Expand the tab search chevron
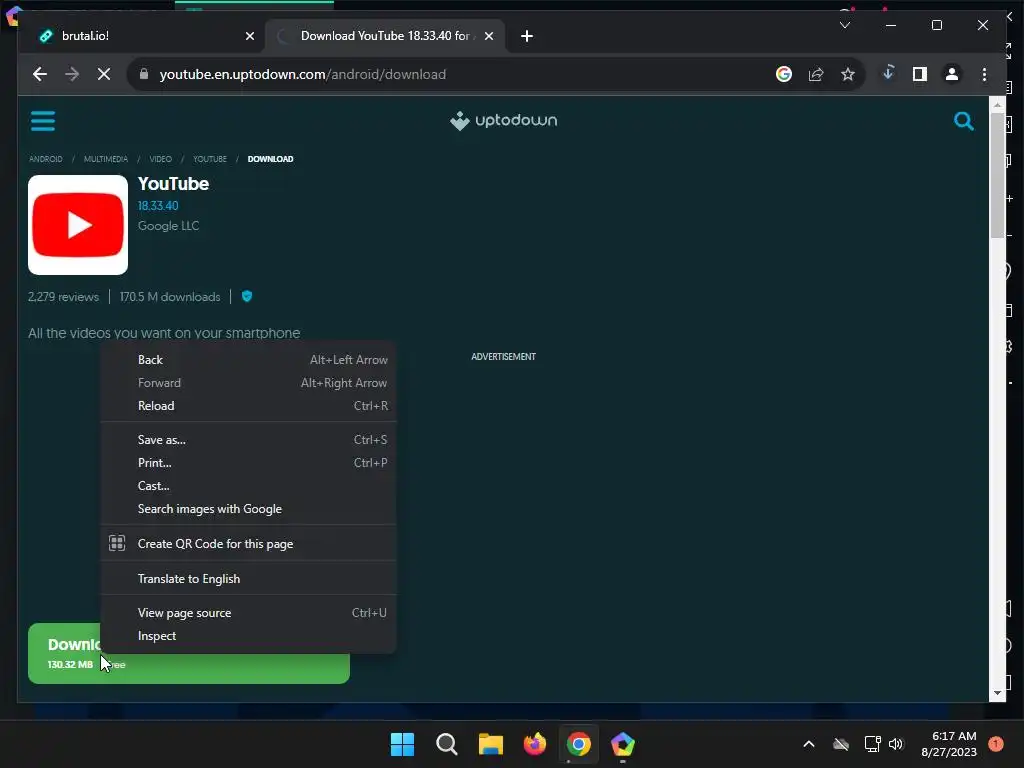Image resolution: width=1024 pixels, height=768 pixels. [844, 25]
